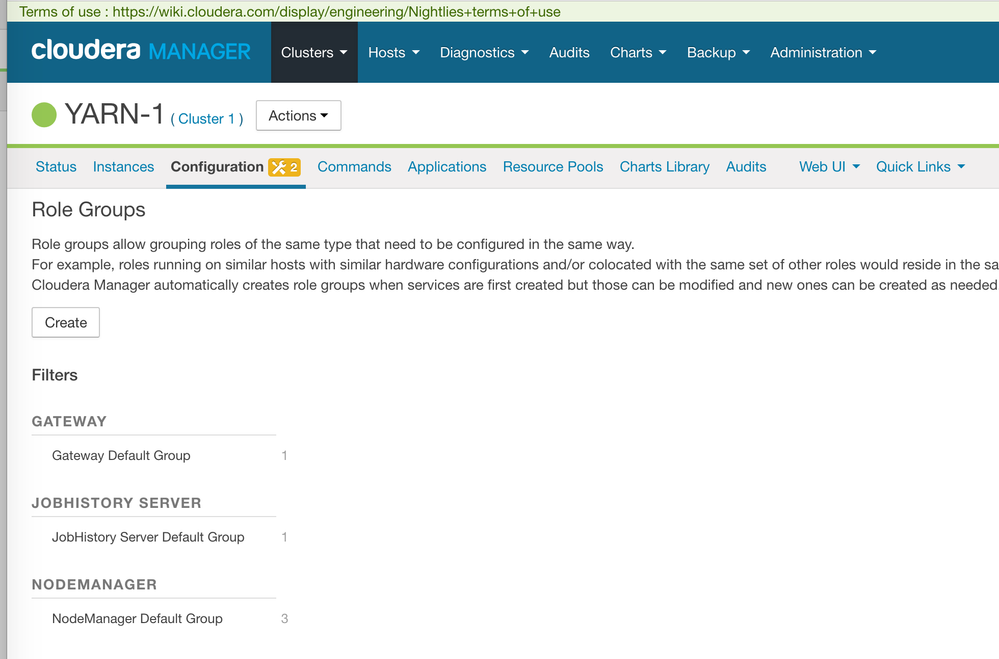Select JobHistory Server Default Group filter
Screen dimensions: 999x659
tap(148, 537)
